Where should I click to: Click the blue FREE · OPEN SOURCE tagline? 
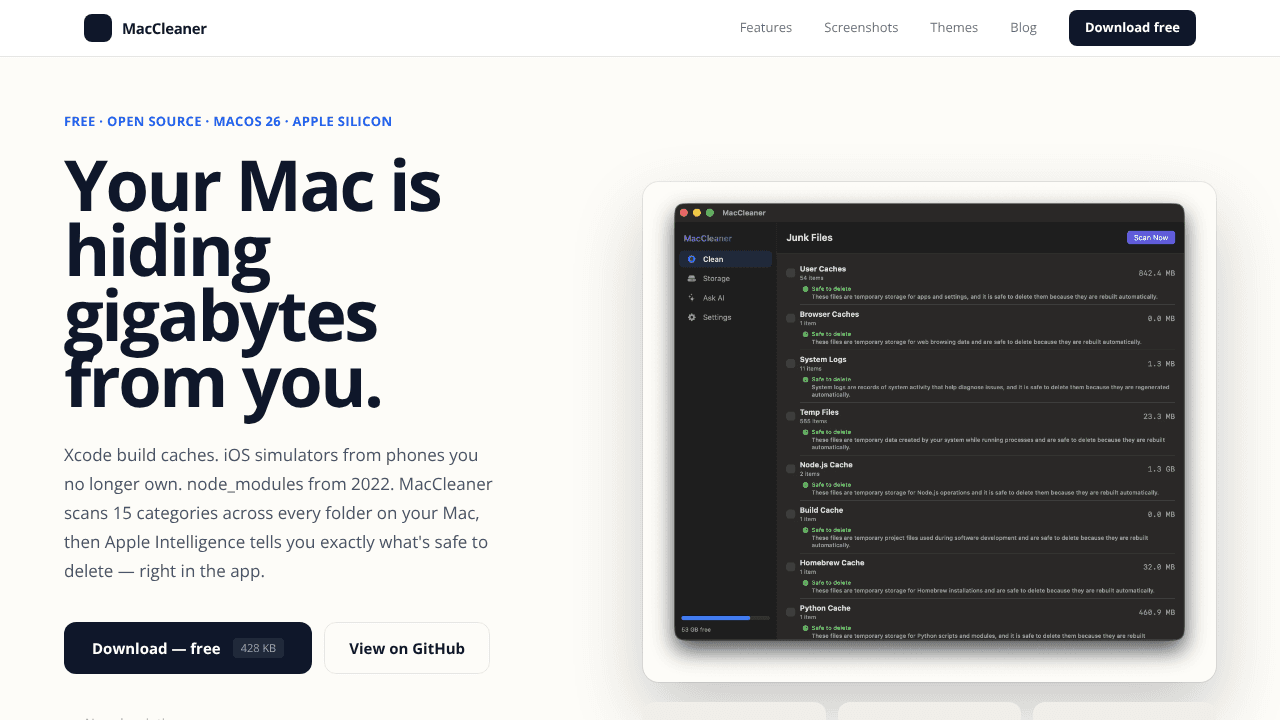(228, 121)
